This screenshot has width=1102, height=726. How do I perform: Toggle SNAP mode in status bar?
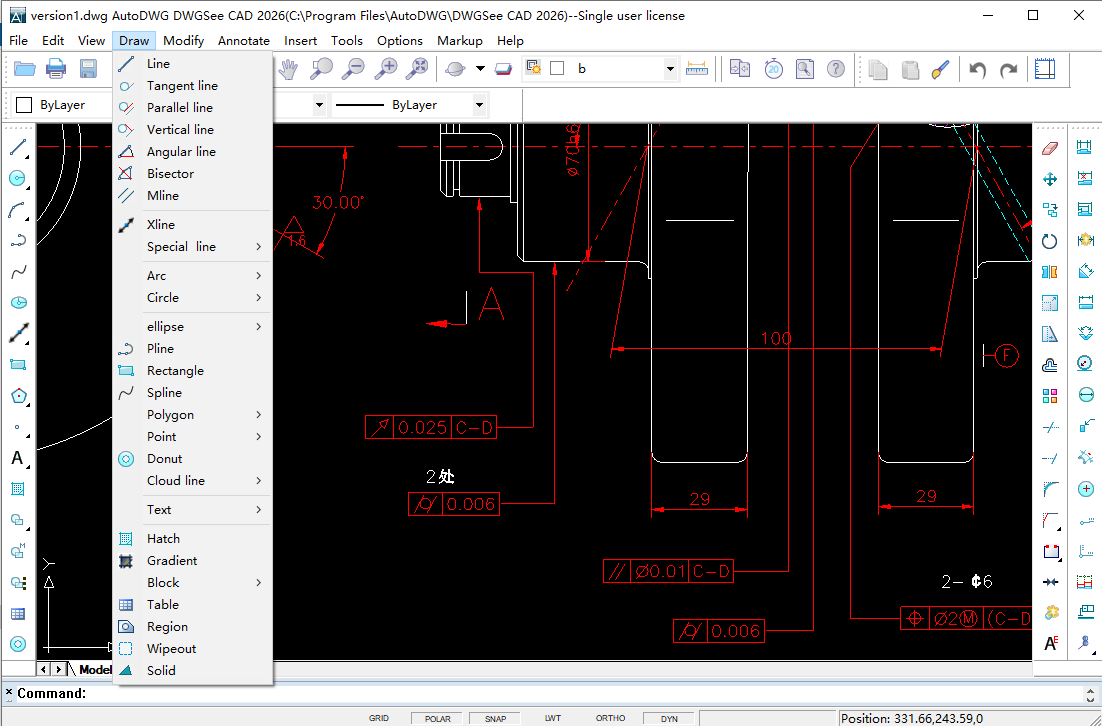click(x=495, y=718)
